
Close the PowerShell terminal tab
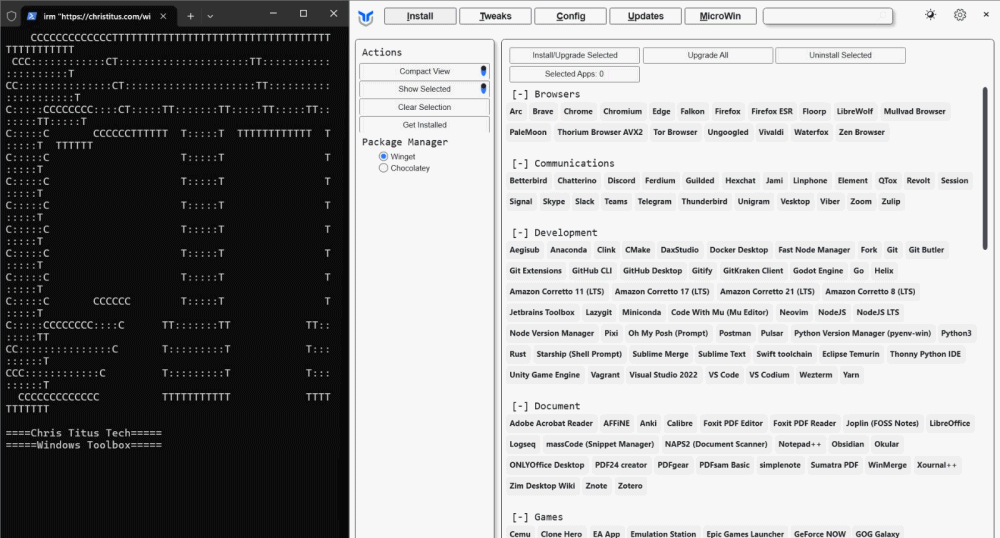tap(163, 16)
